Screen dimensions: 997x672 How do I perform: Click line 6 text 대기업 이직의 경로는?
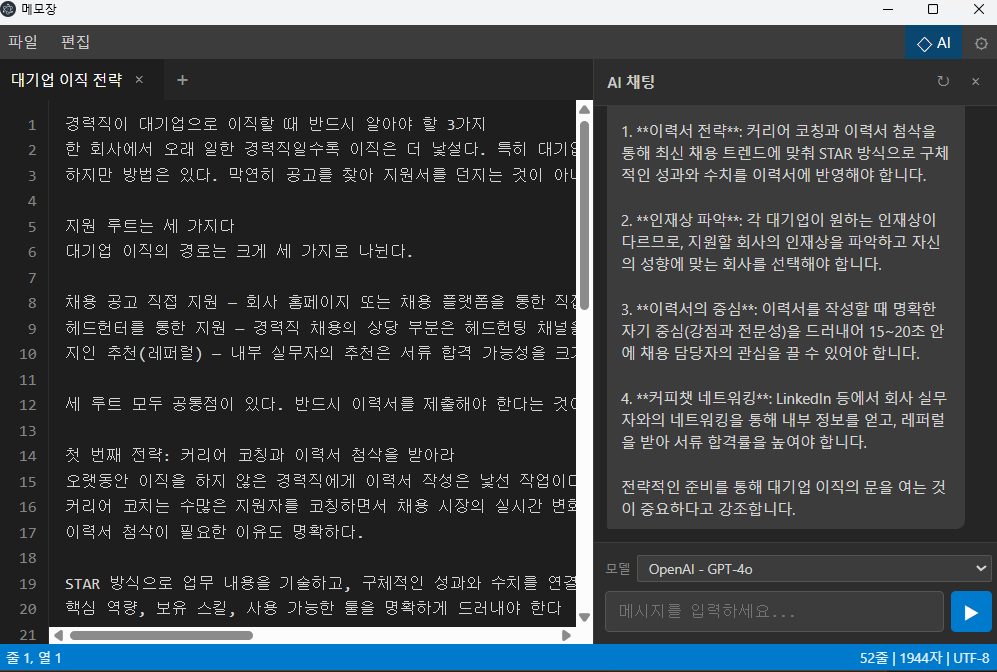tap(146, 251)
